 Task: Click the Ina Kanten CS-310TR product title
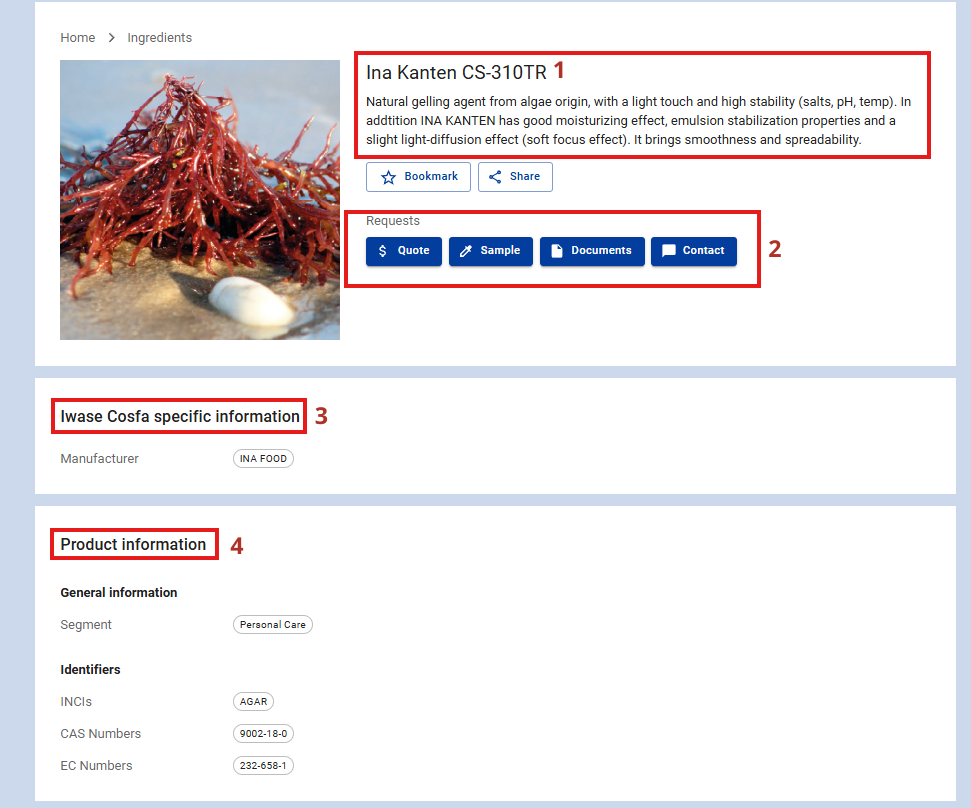tap(456, 72)
